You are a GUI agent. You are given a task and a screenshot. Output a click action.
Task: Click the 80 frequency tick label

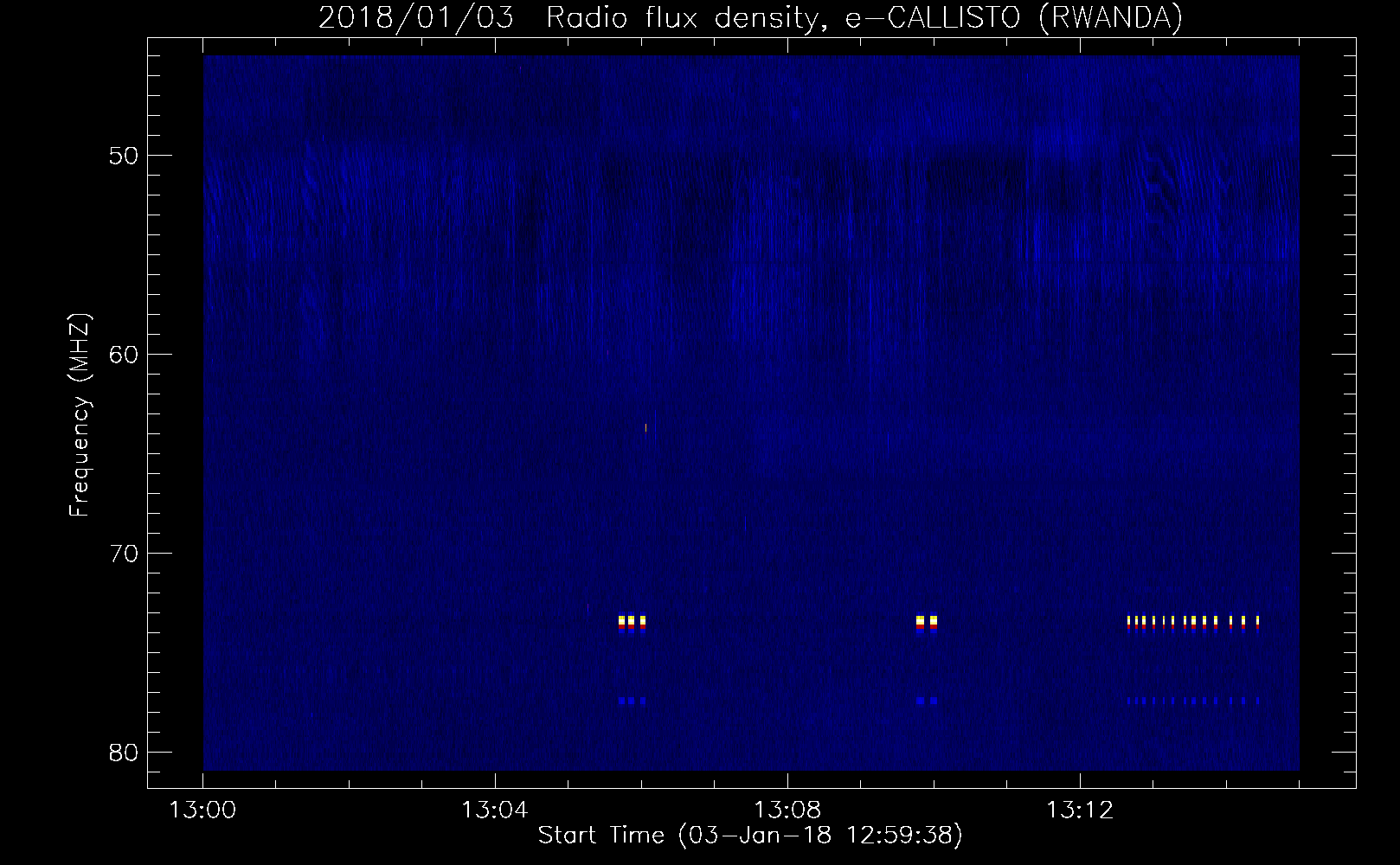coord(125,753)
